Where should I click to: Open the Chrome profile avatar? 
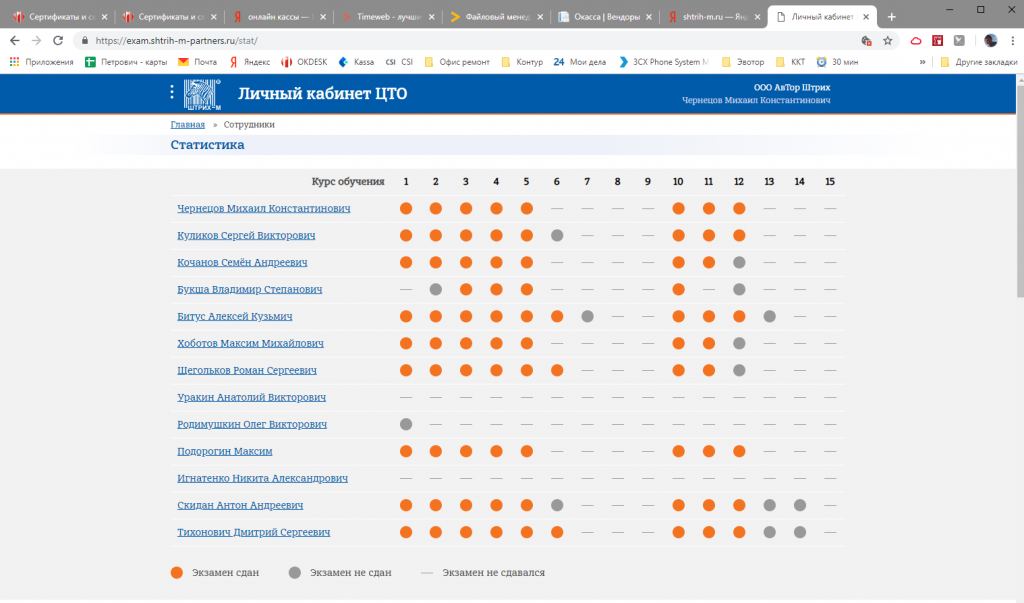tap(991, 41)
